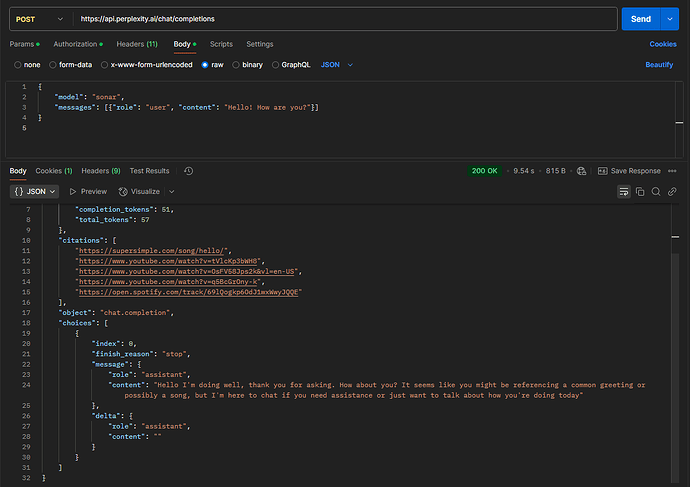This screenshot has height=487, width=690.
Task: Open the open.spotify.com track link
Action: click(x=188, y=292)
